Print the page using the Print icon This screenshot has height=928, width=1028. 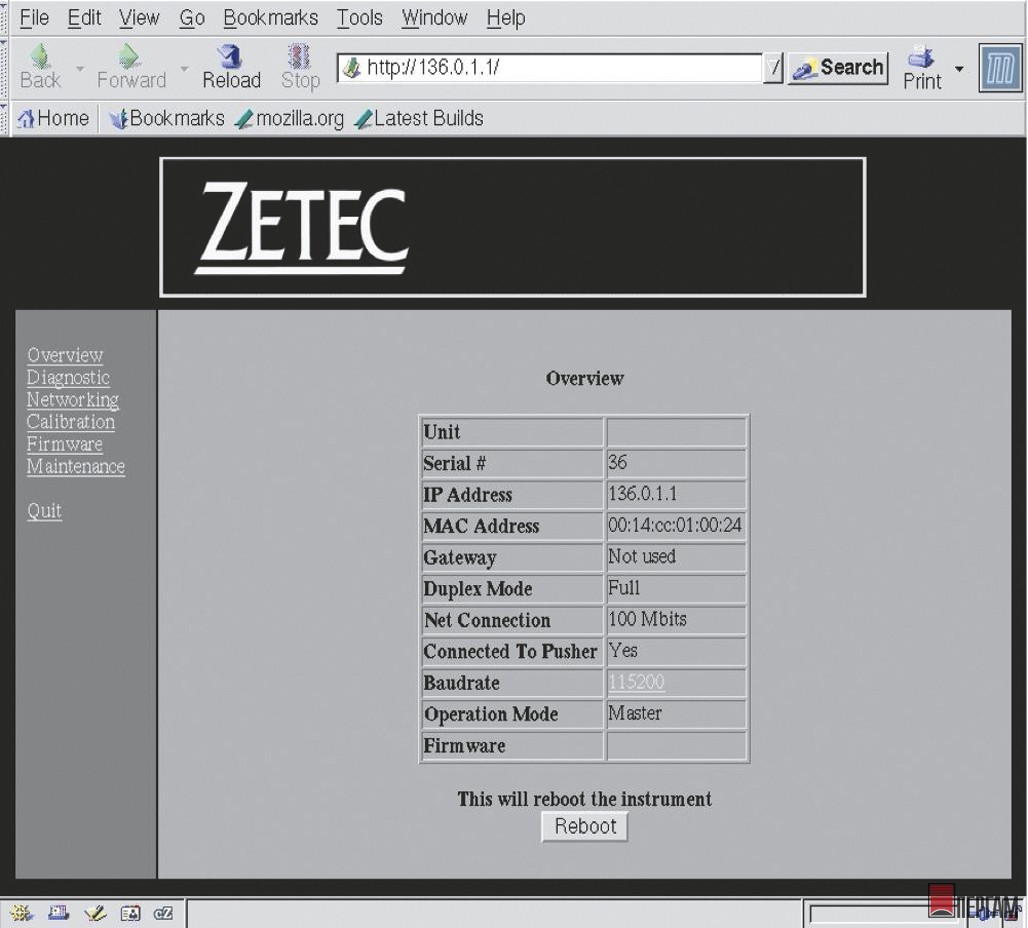tap(922, 67)
